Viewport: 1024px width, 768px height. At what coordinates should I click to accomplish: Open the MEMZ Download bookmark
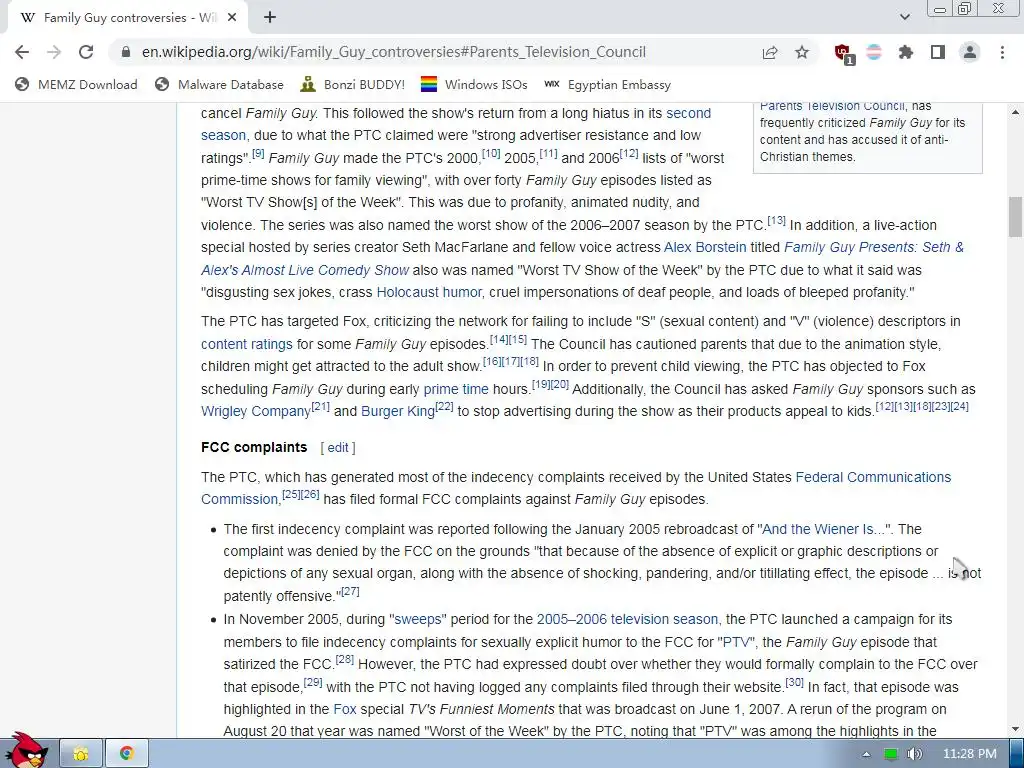pos(76,84)
